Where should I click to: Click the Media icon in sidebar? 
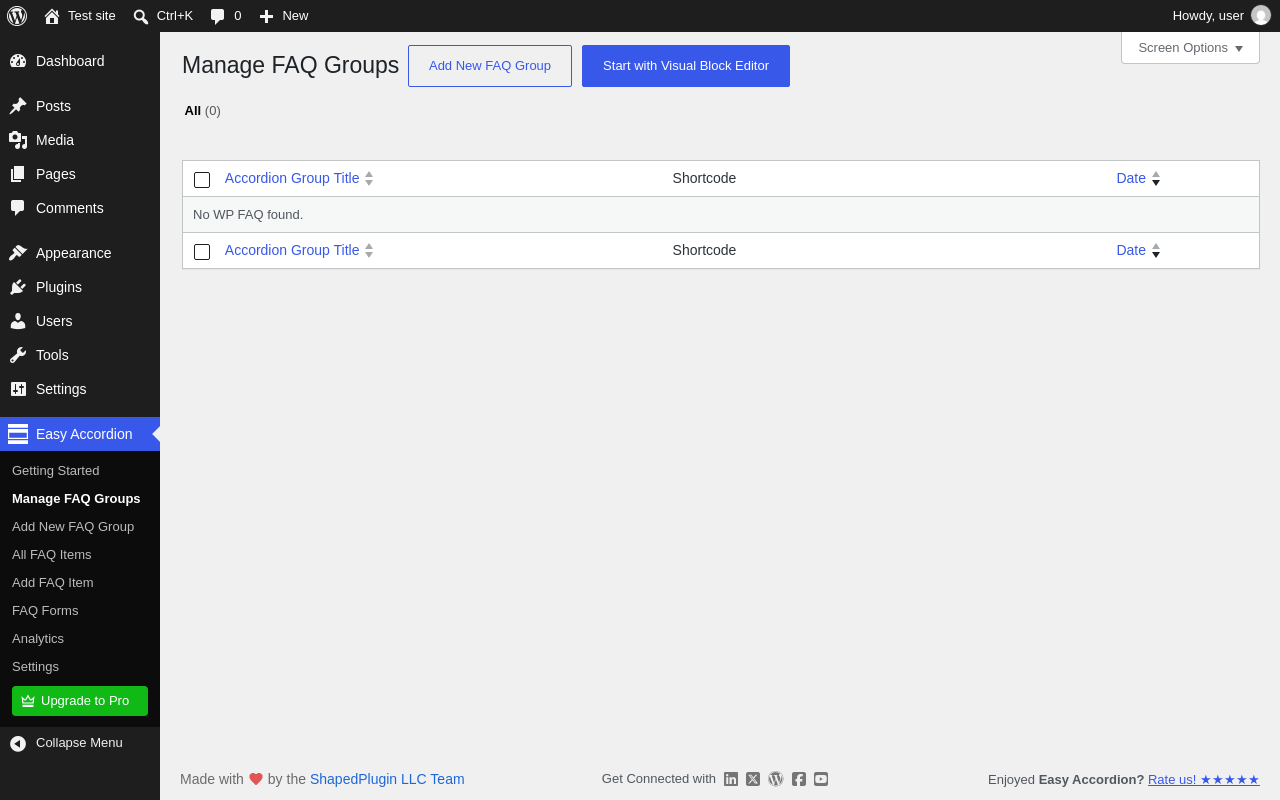[18, 140]
